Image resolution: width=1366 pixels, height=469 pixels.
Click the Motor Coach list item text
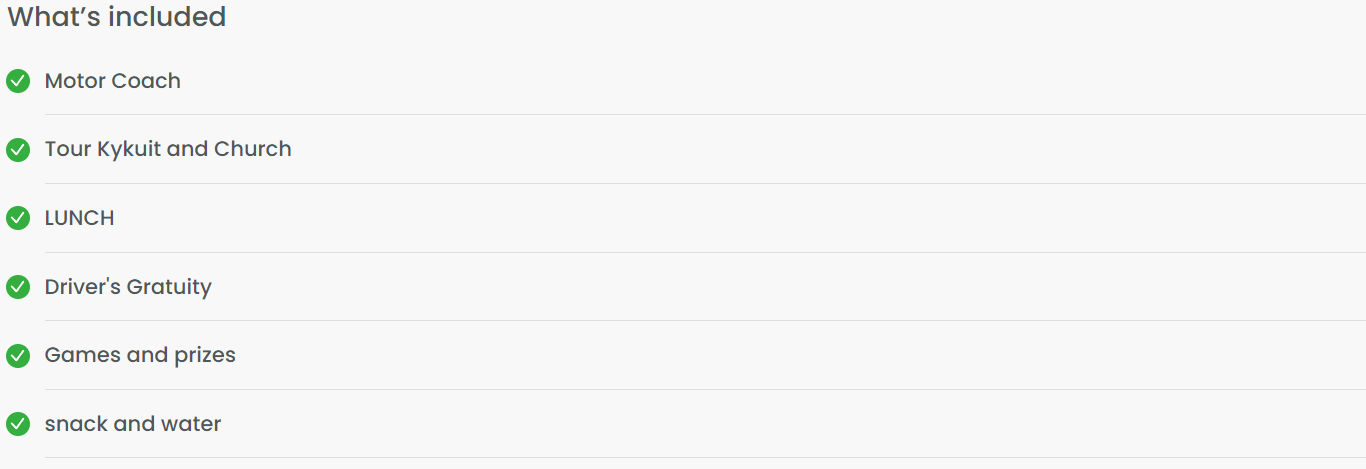tap(113, 81)
